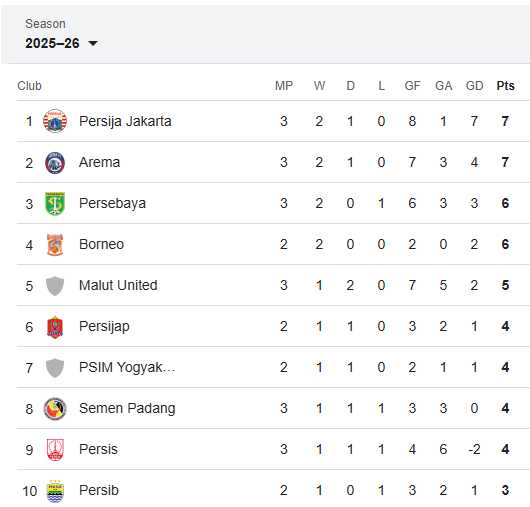
Task: Click the red Persis club crest
Action: coord(55,450)
